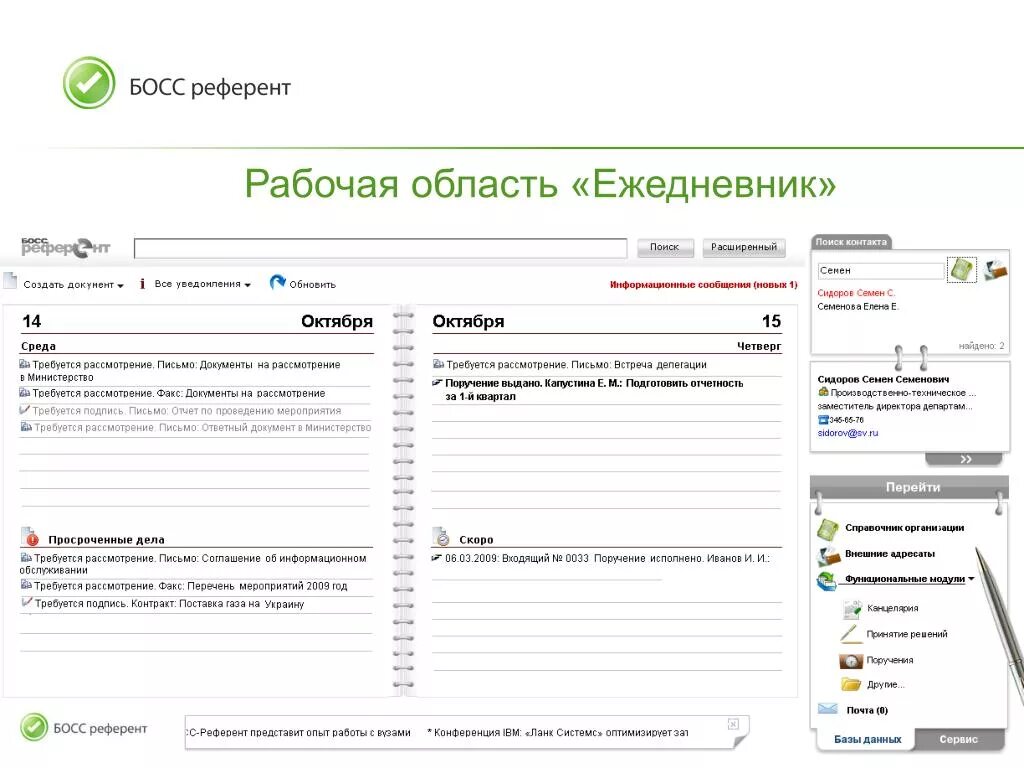Click the Другие folder icon
The image size is (1024, 768).
tap(851, 684)
